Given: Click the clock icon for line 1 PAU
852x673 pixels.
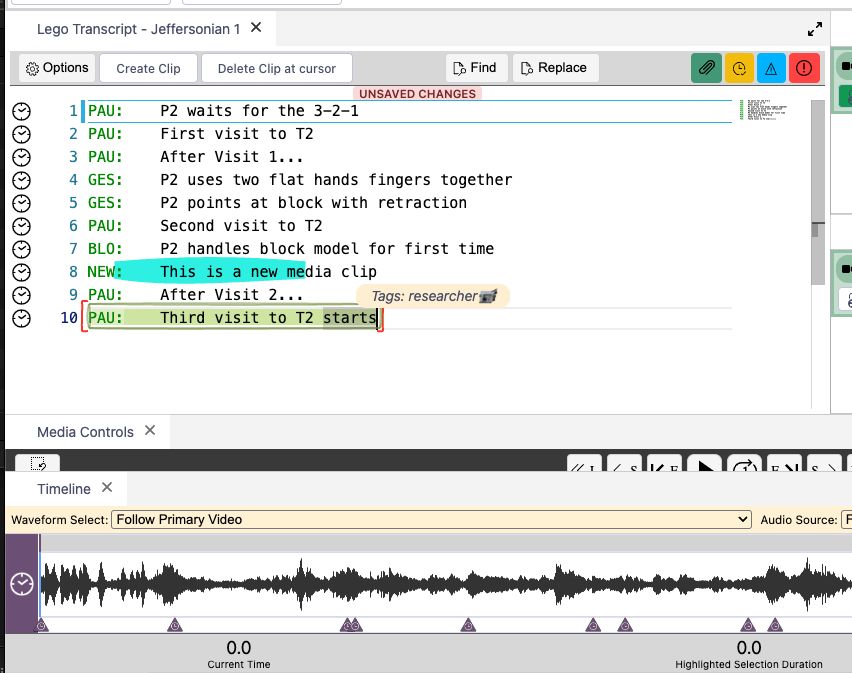Looking at the screenshot, I should [21, 111].
